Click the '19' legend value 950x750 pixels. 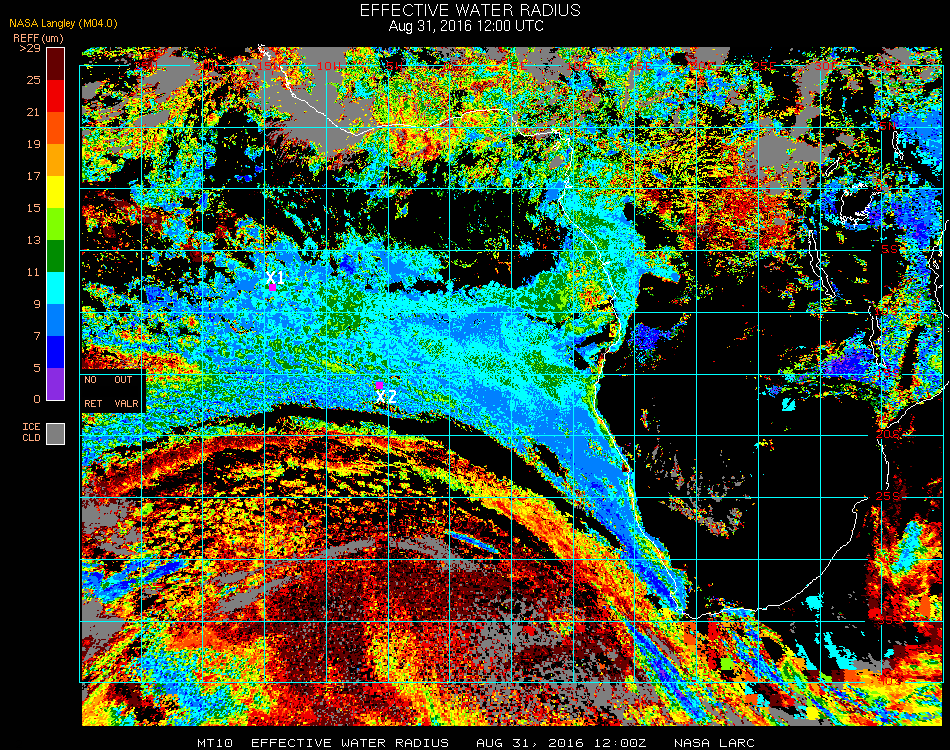[x=33, y=144]
